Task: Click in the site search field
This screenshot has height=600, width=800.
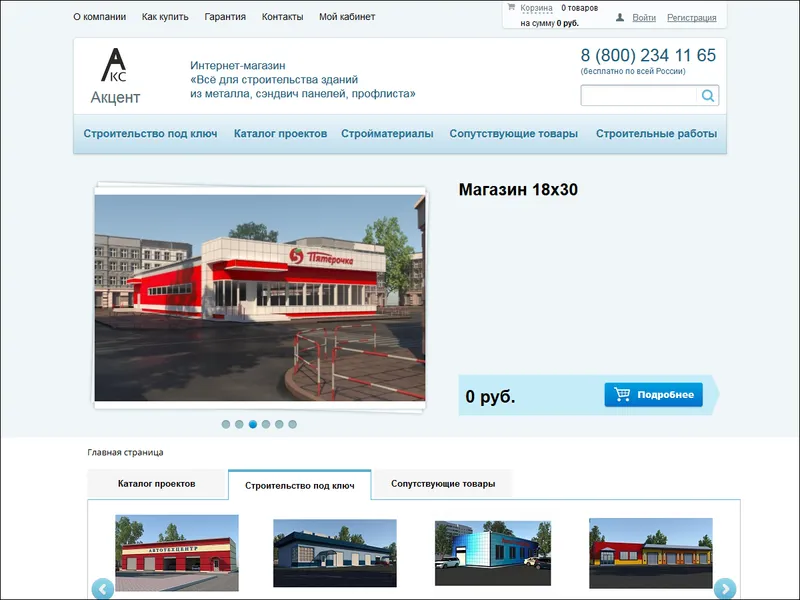Action: coord(639,95)
